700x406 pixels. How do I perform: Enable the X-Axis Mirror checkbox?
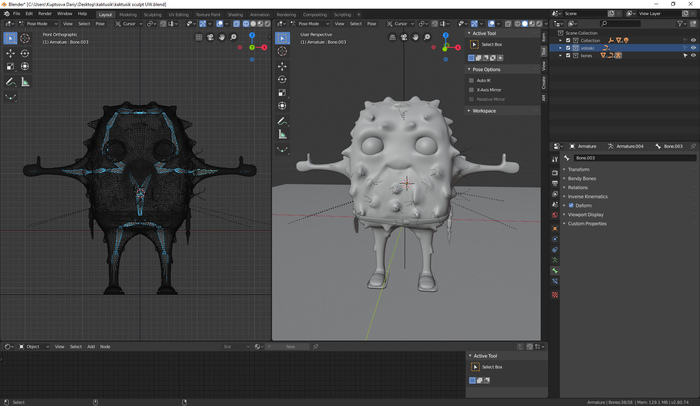point(472,90)
